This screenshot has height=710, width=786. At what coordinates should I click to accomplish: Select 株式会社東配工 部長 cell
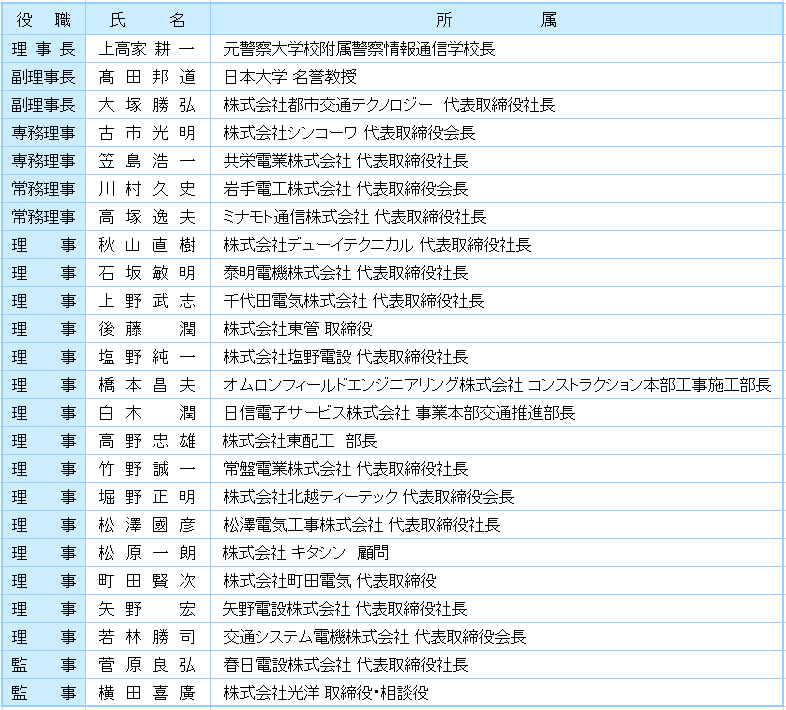(497, 442)
